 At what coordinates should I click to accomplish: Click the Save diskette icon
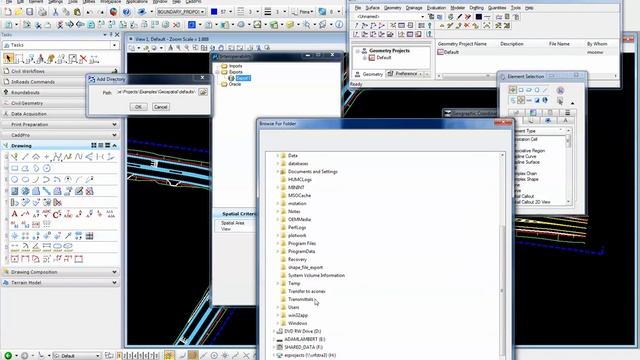coord(29,12)
